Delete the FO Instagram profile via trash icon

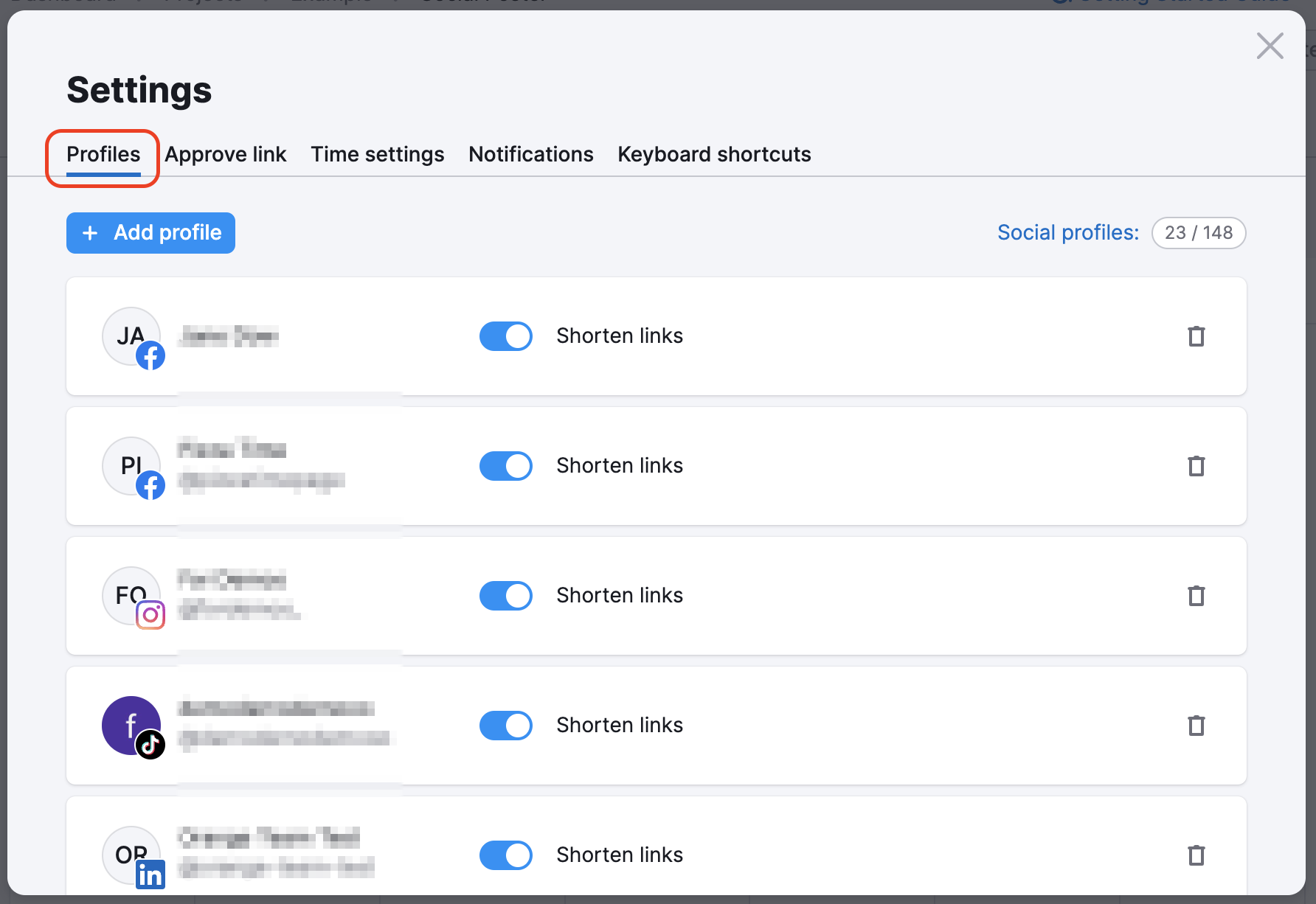[1196, 595]
